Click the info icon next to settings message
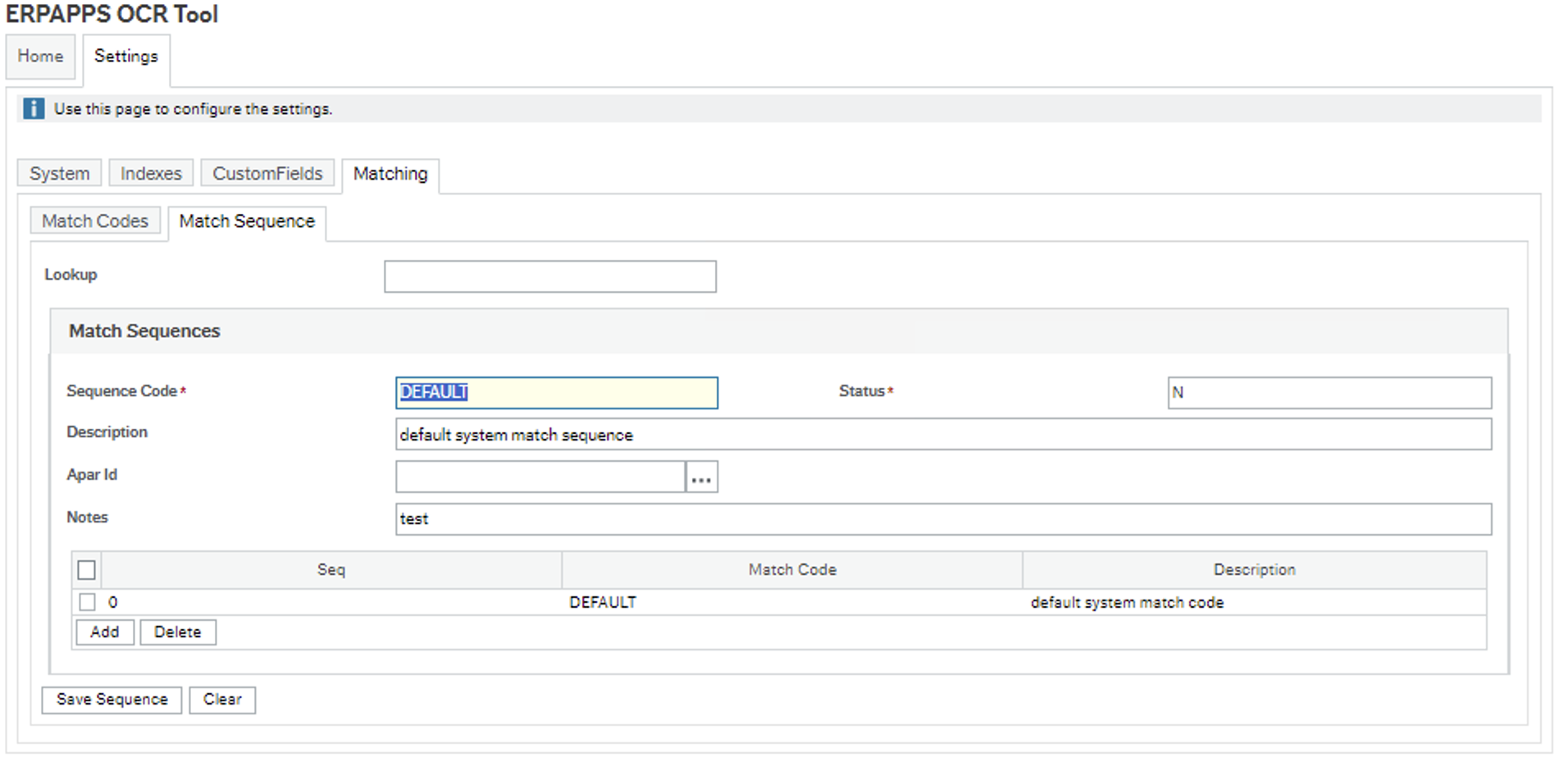The image size is (1568, 771). tap(33, 108)
